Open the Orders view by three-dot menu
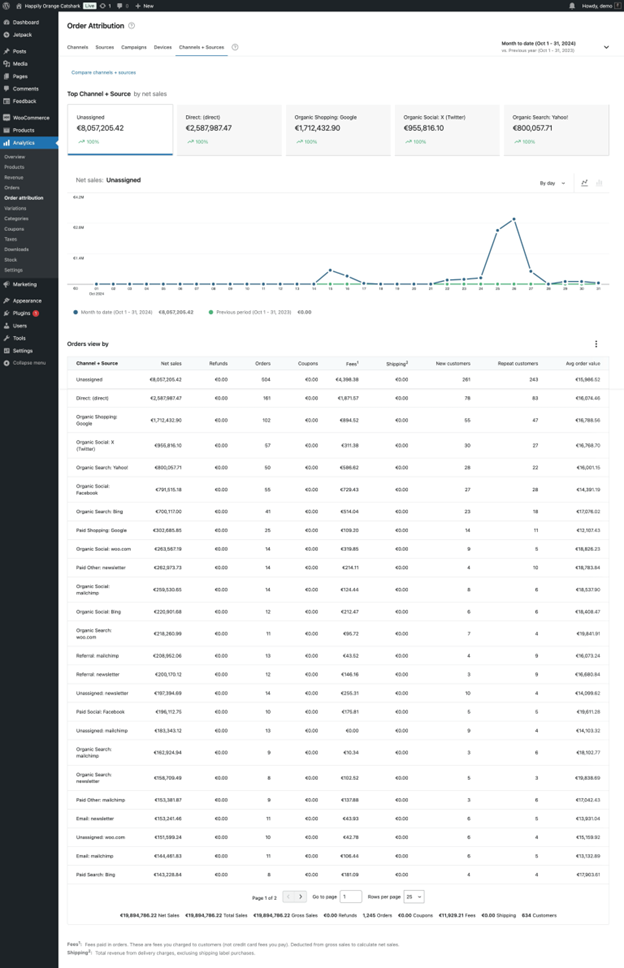624x968 pixels. tap(596, 343)
